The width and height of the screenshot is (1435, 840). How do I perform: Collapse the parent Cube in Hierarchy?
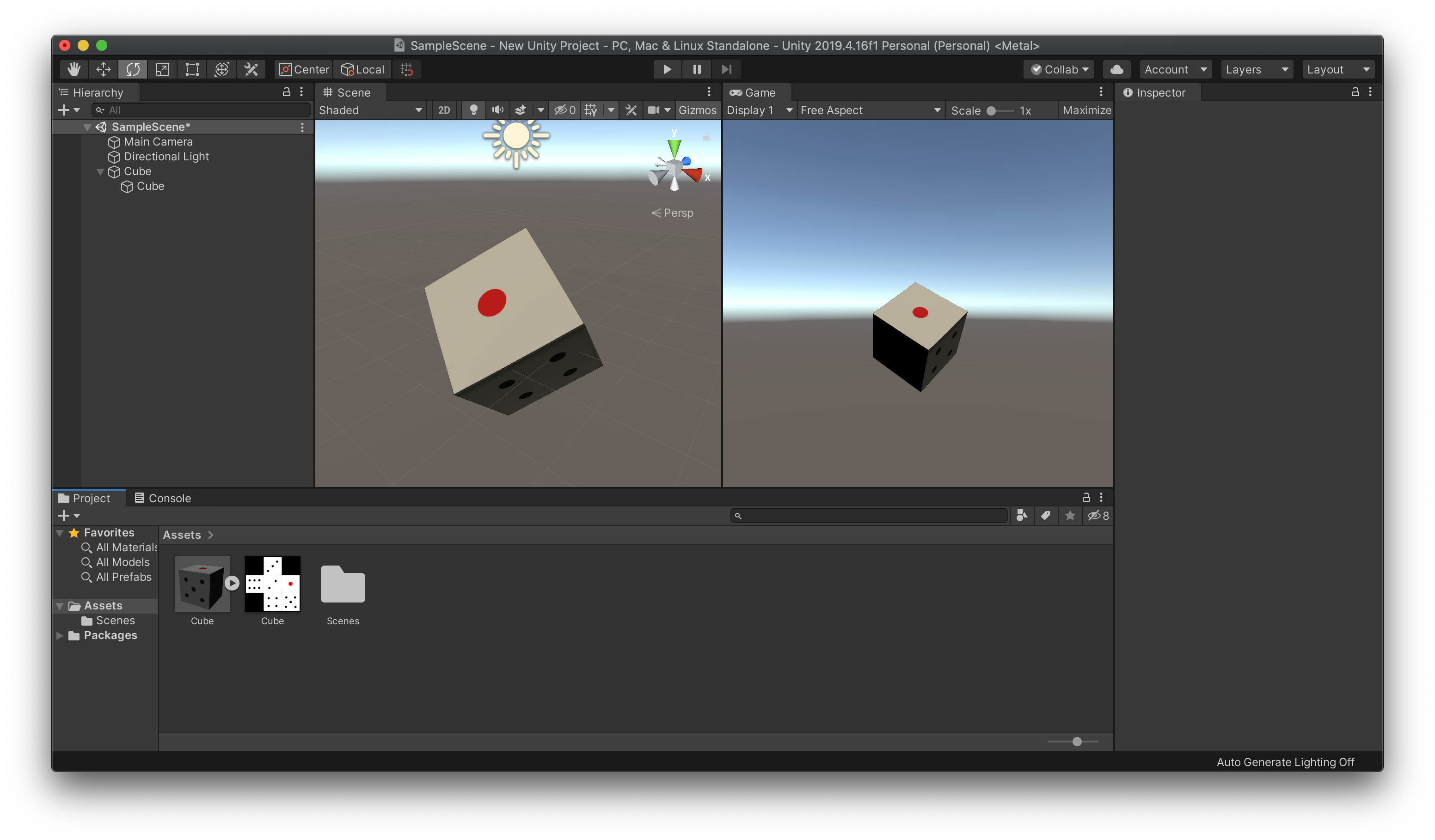point(100,172)
